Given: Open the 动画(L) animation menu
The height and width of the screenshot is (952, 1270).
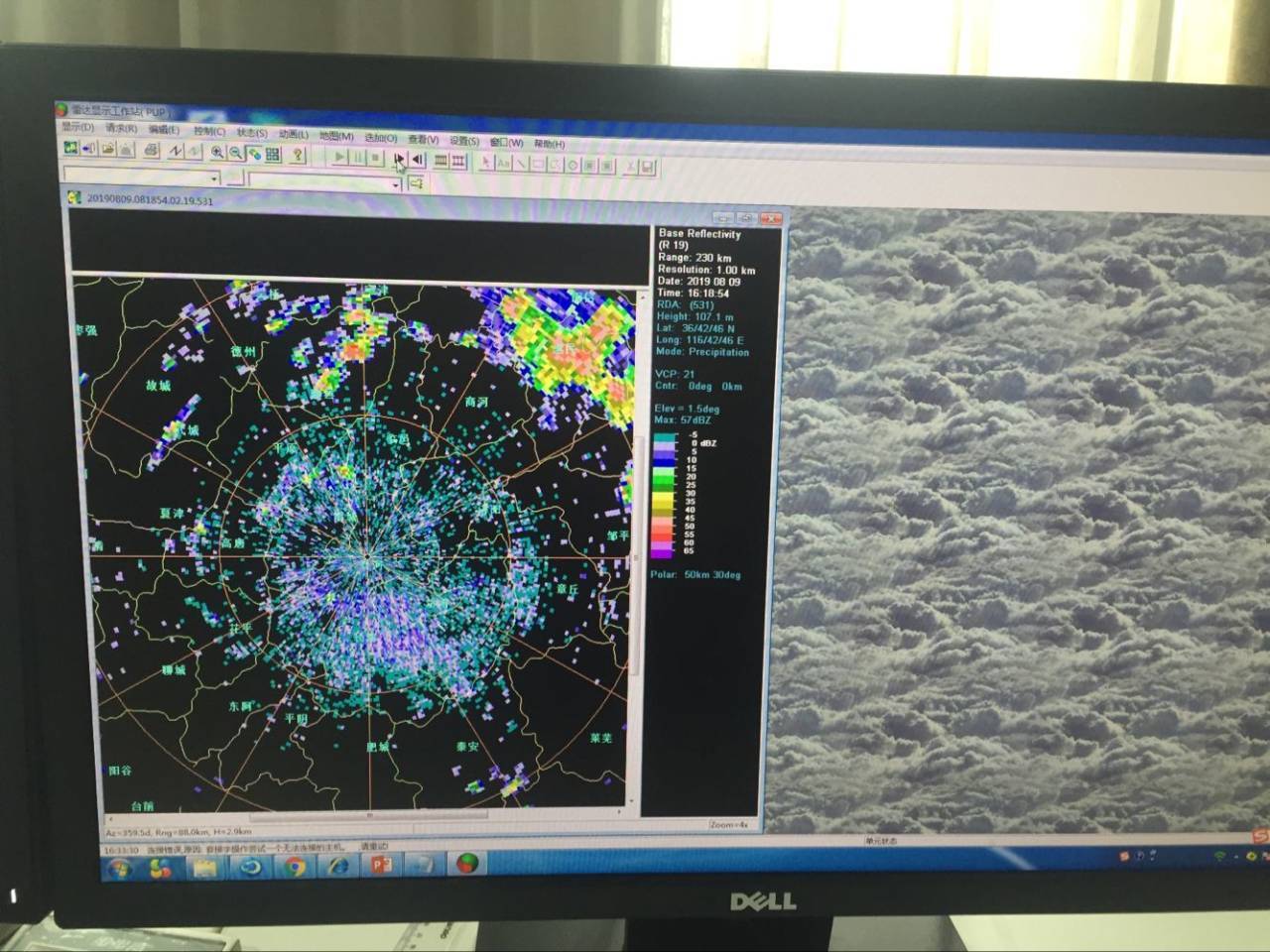Looking at the screenshot, I should (x=293, y=134).
